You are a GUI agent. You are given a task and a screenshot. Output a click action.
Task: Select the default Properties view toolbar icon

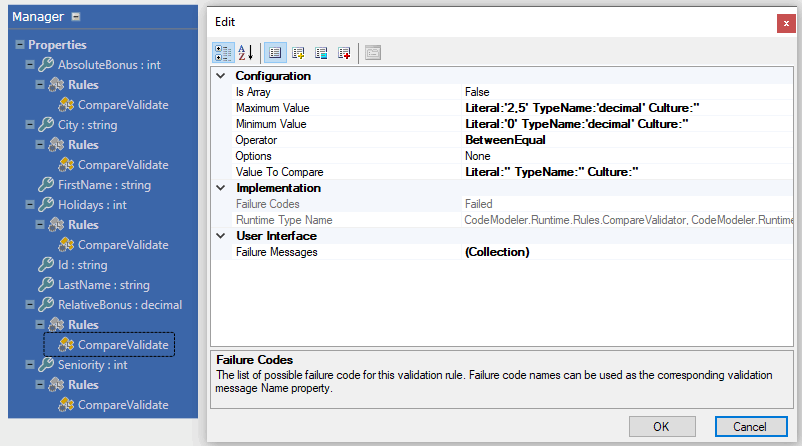(275, 53)
